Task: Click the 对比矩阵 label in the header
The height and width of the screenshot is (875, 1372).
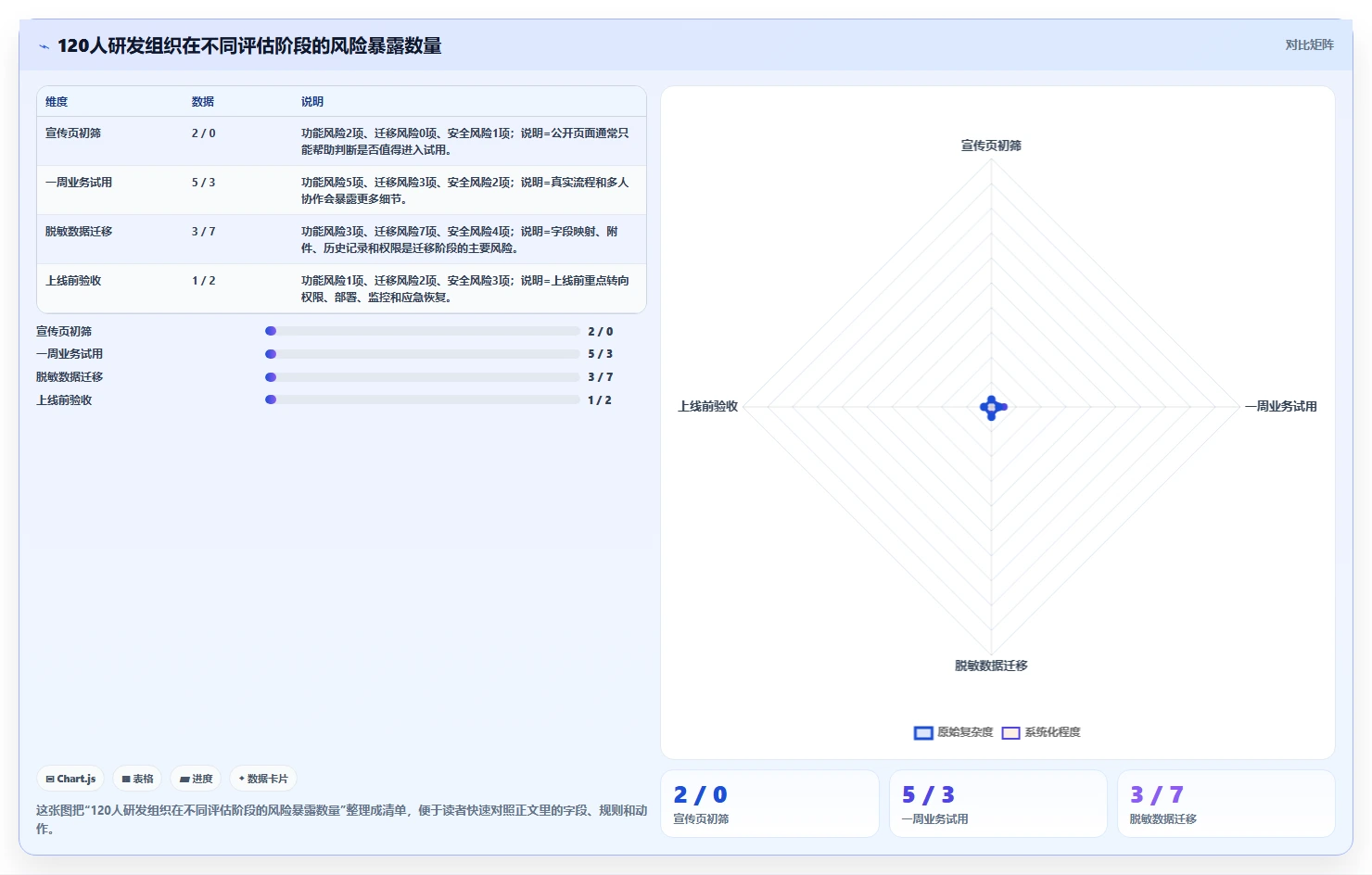Action: point(1309,44)
